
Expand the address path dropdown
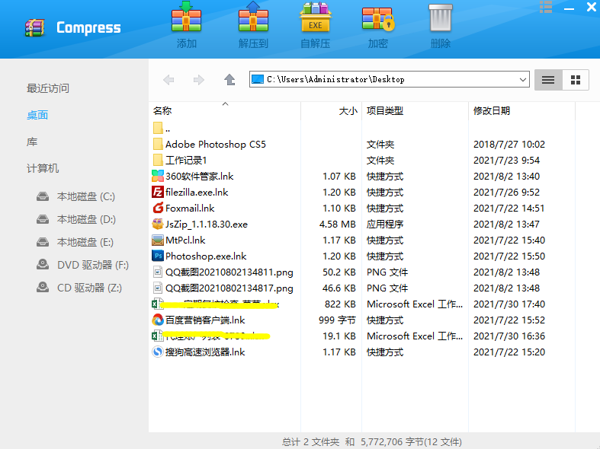point(523,80)
